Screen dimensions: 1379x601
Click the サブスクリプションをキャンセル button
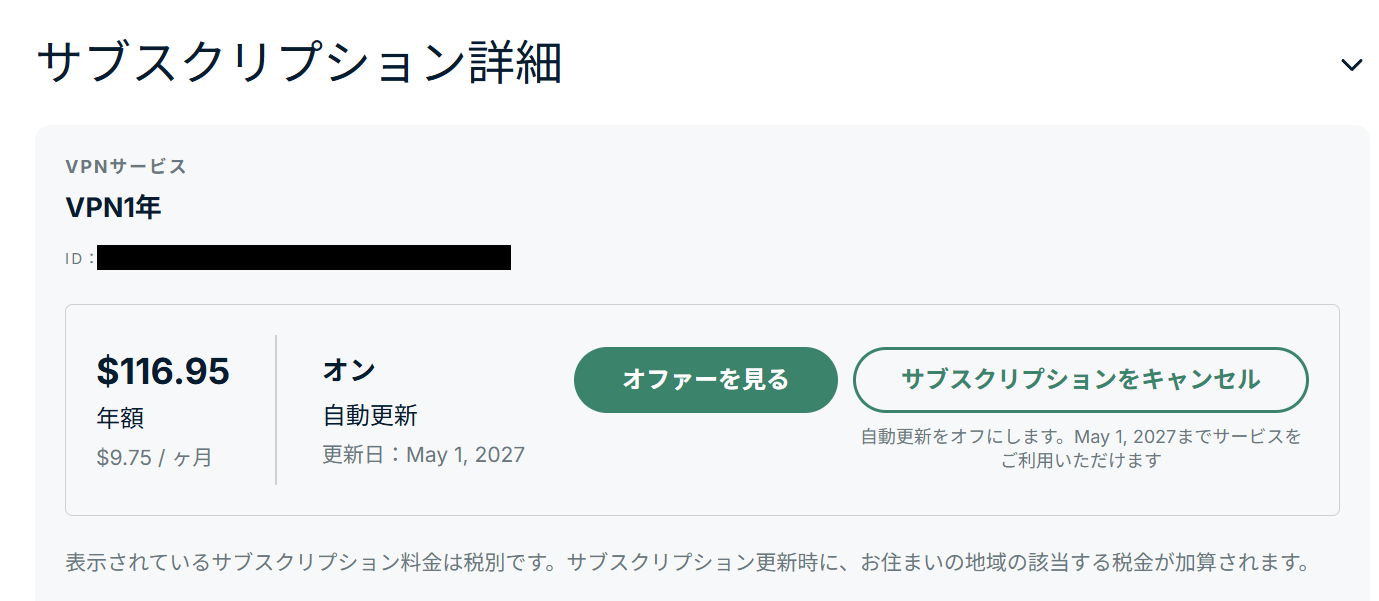(1080, 380)
